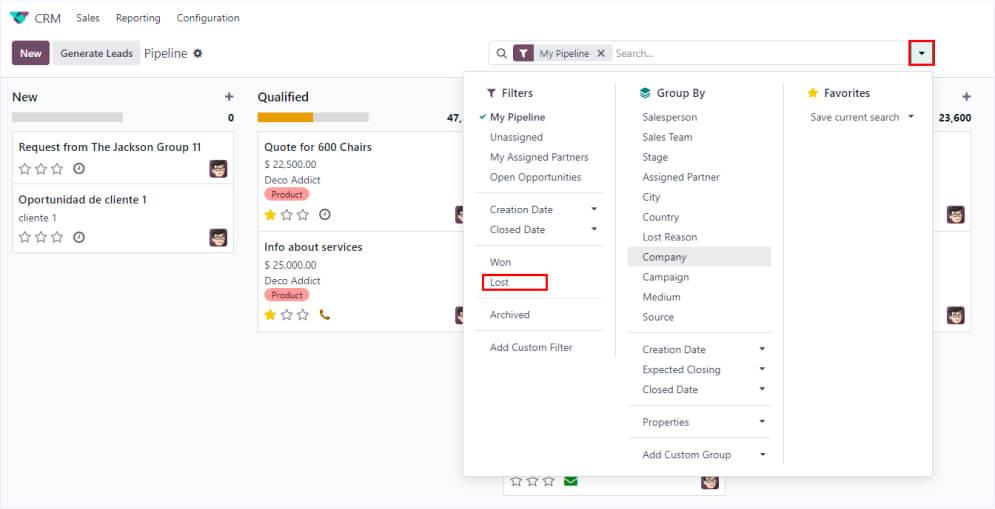Click the avatar on Oportunidad de cliente 1 card
The height and width of the screenshot is (509, 995).
218,238
